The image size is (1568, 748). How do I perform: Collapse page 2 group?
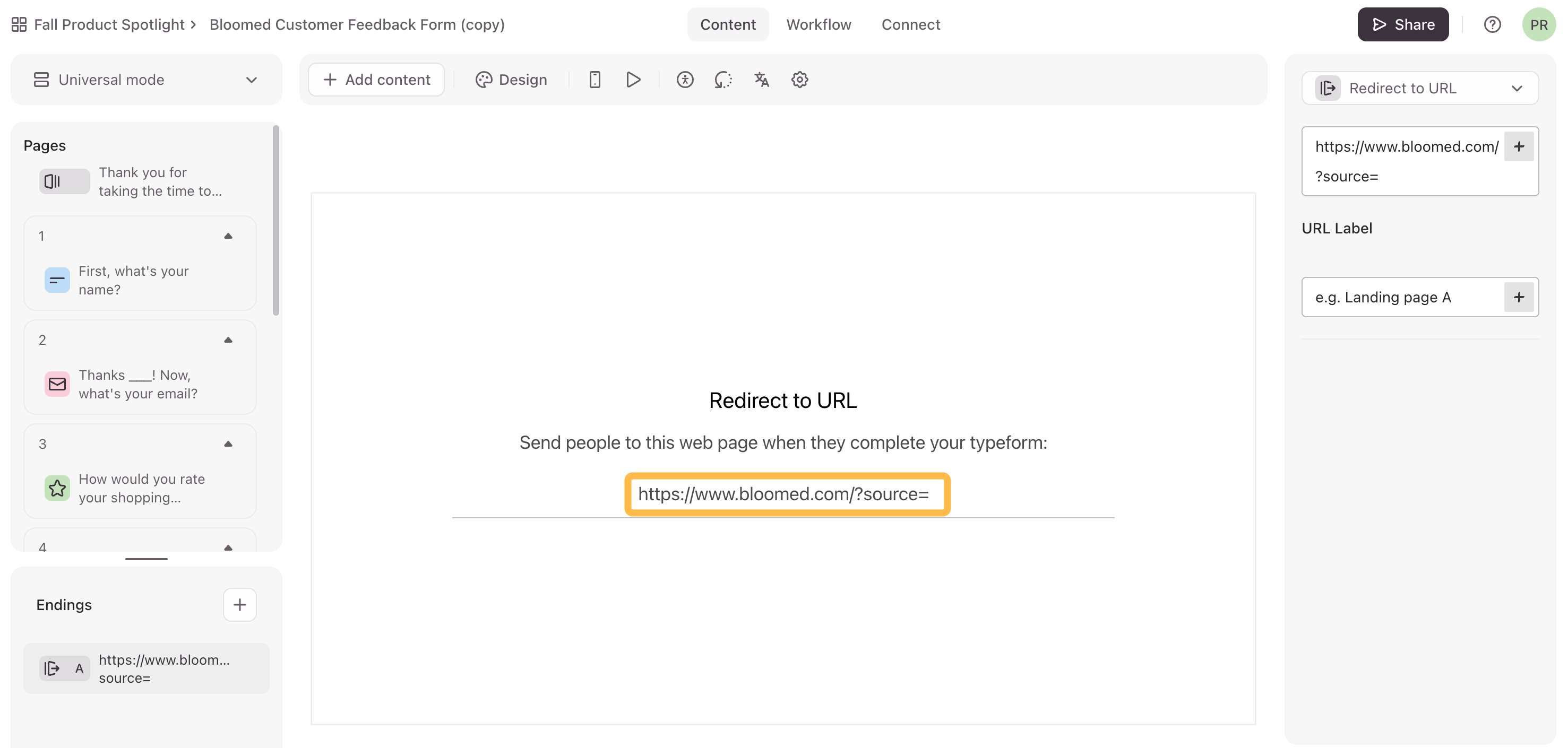[228, 340]
